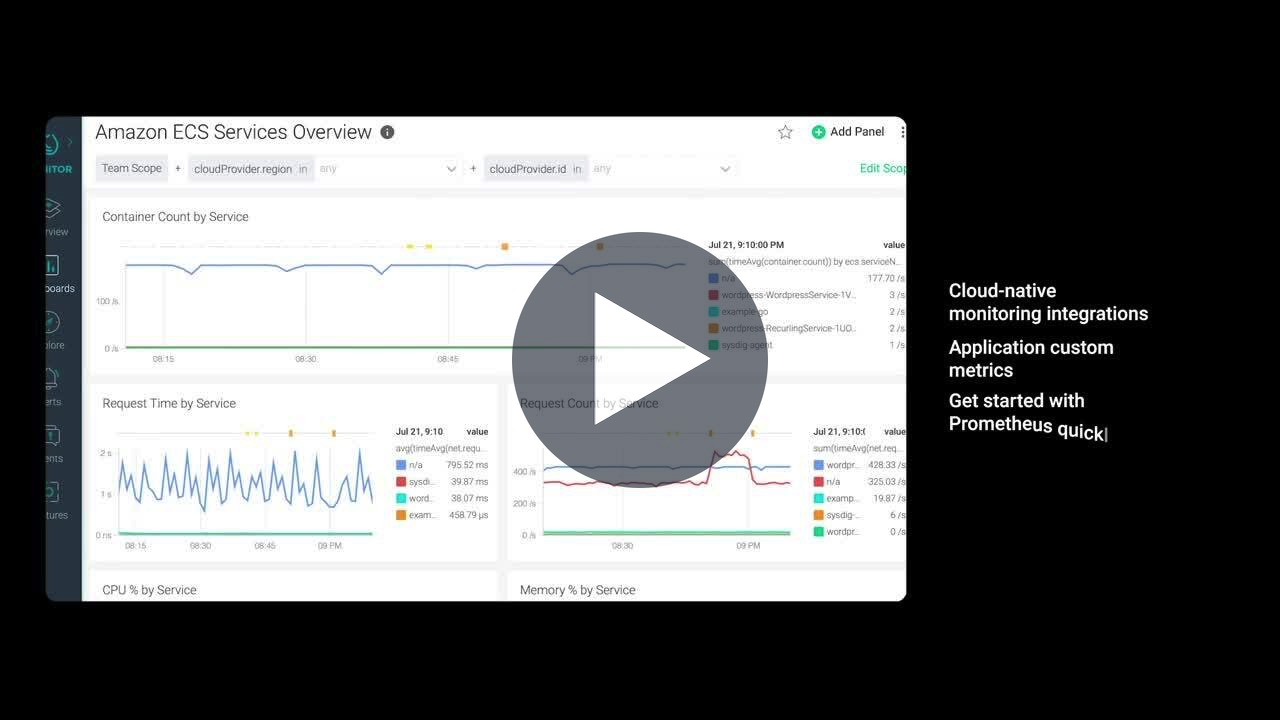Click the 'Amazon ECS Services Overview' title

pyautogui.click(x=233, y=132)
